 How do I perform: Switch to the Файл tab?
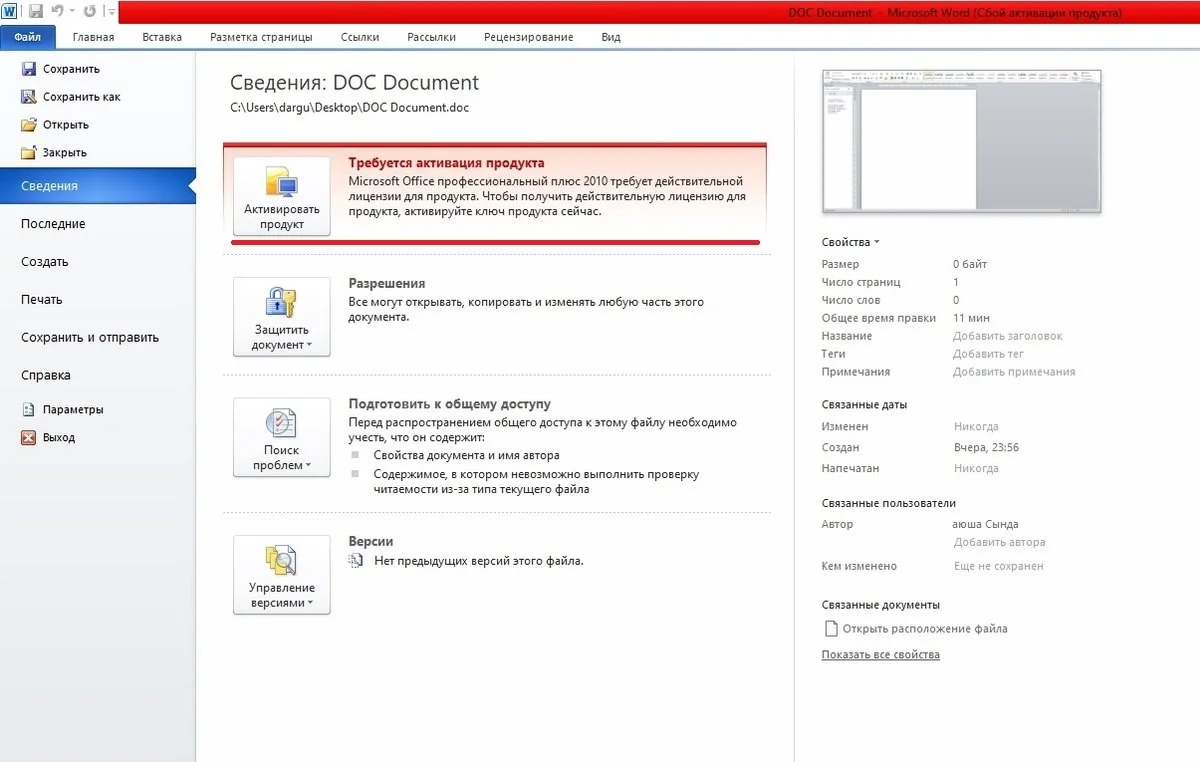[x=28, y=37]
